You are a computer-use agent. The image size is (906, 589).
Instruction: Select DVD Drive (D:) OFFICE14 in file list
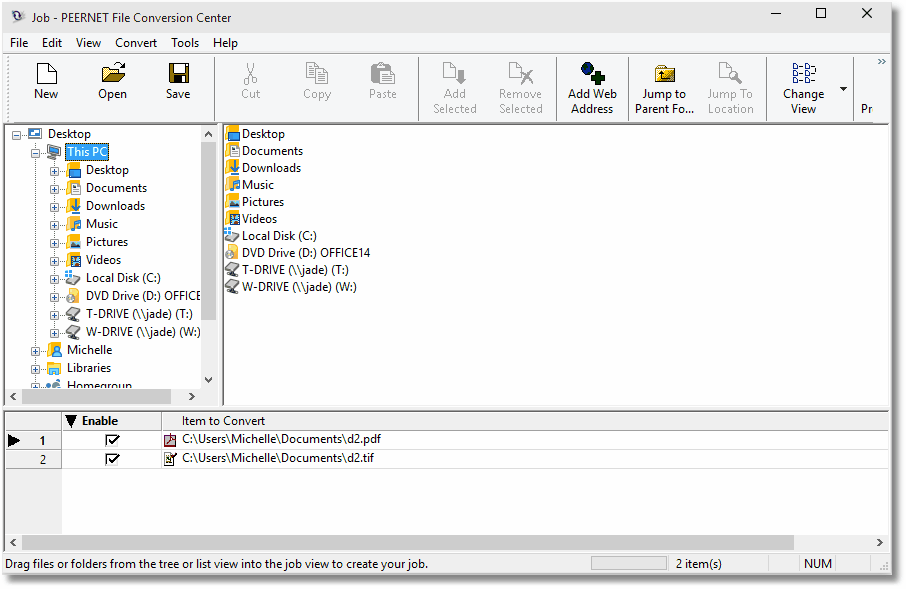click(298, 253)
